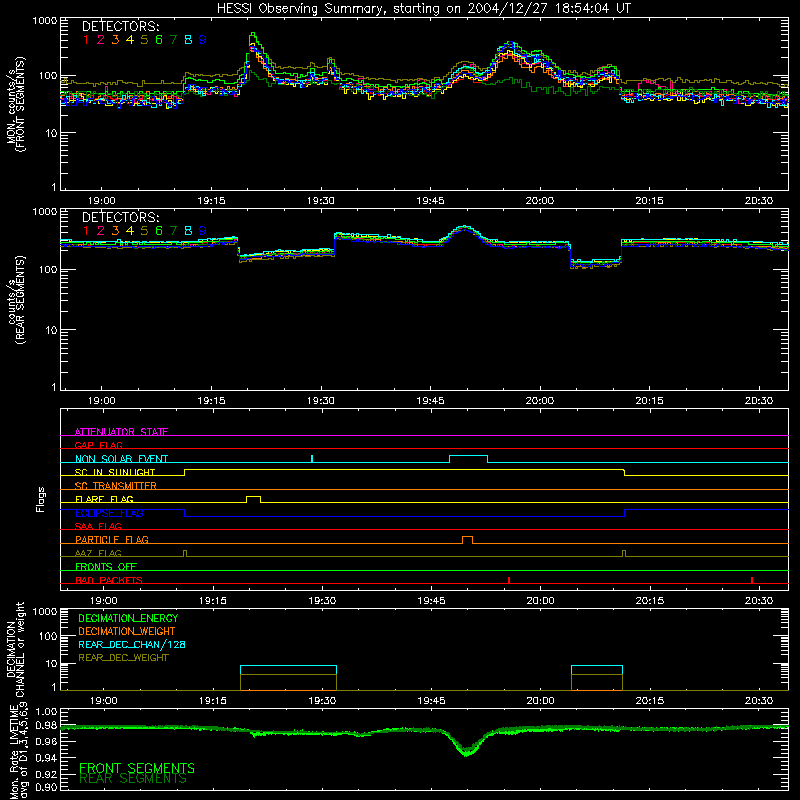
Task: Click the SC_IN_SUNLIGHT flag label
Action: (115, 472)
